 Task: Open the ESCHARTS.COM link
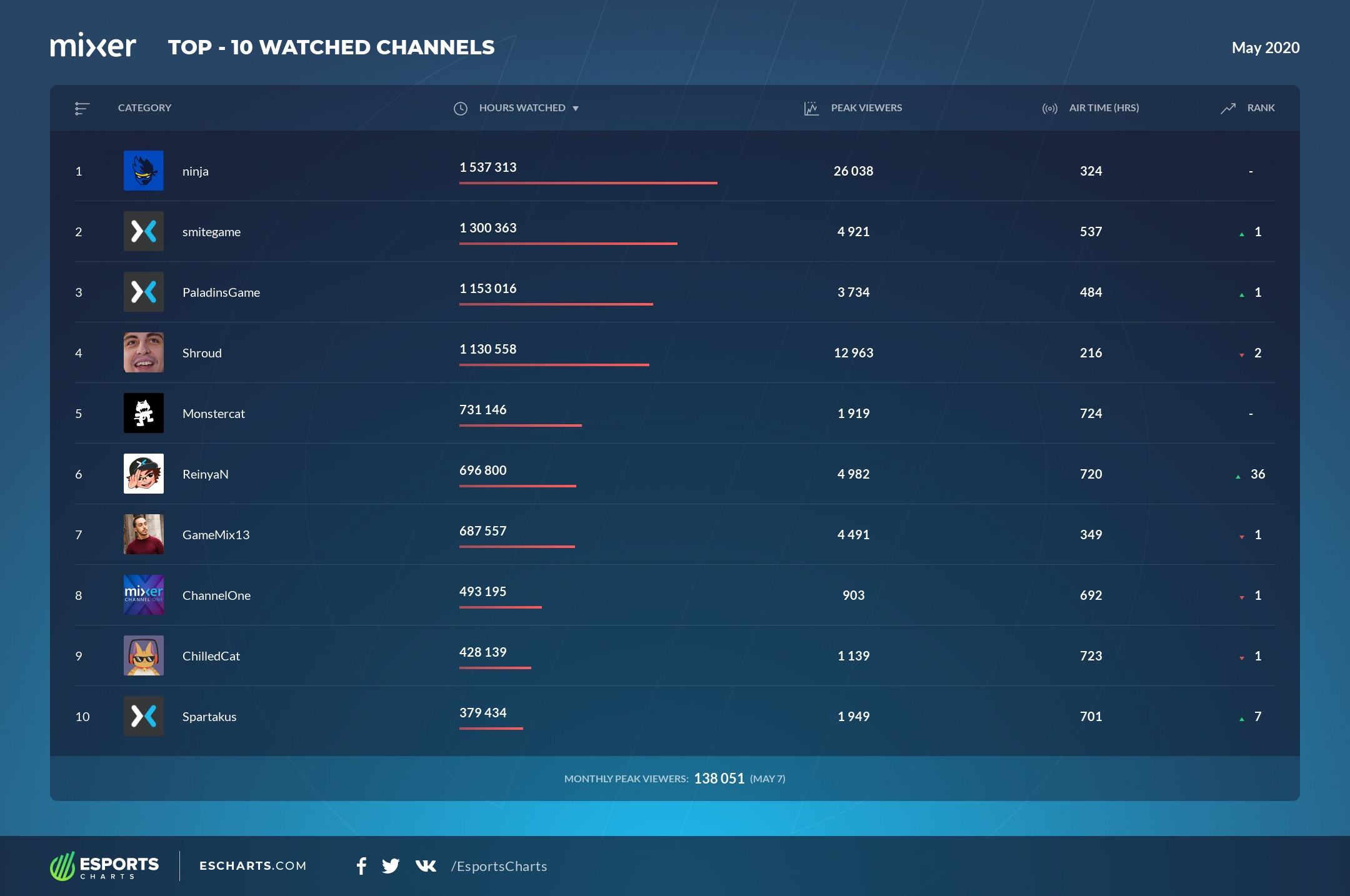[253, 866]
